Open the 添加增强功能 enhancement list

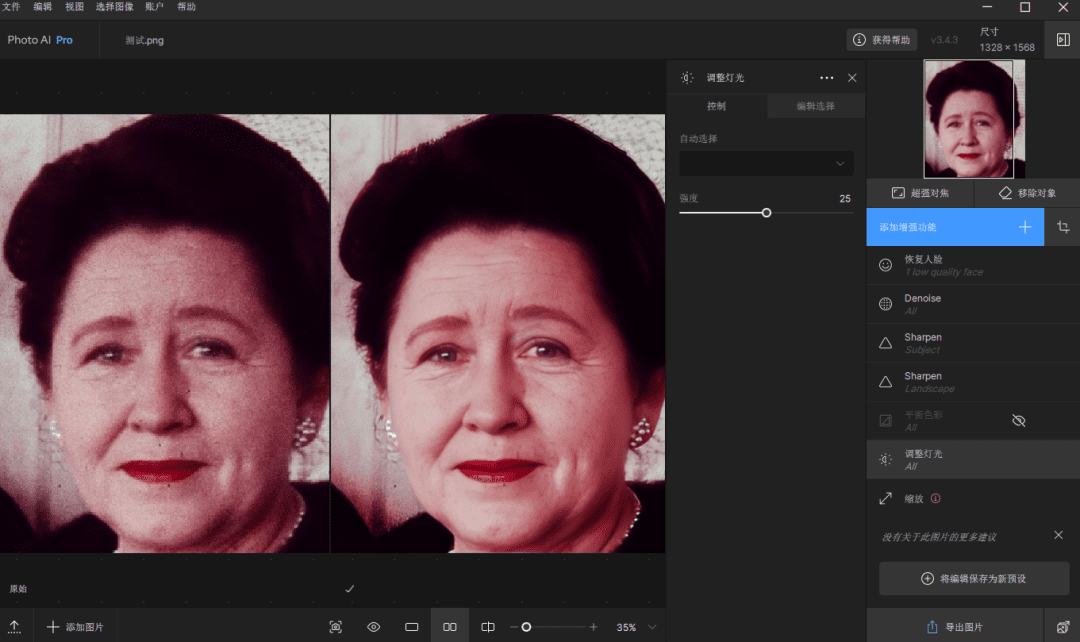click(x=955, y=227)
